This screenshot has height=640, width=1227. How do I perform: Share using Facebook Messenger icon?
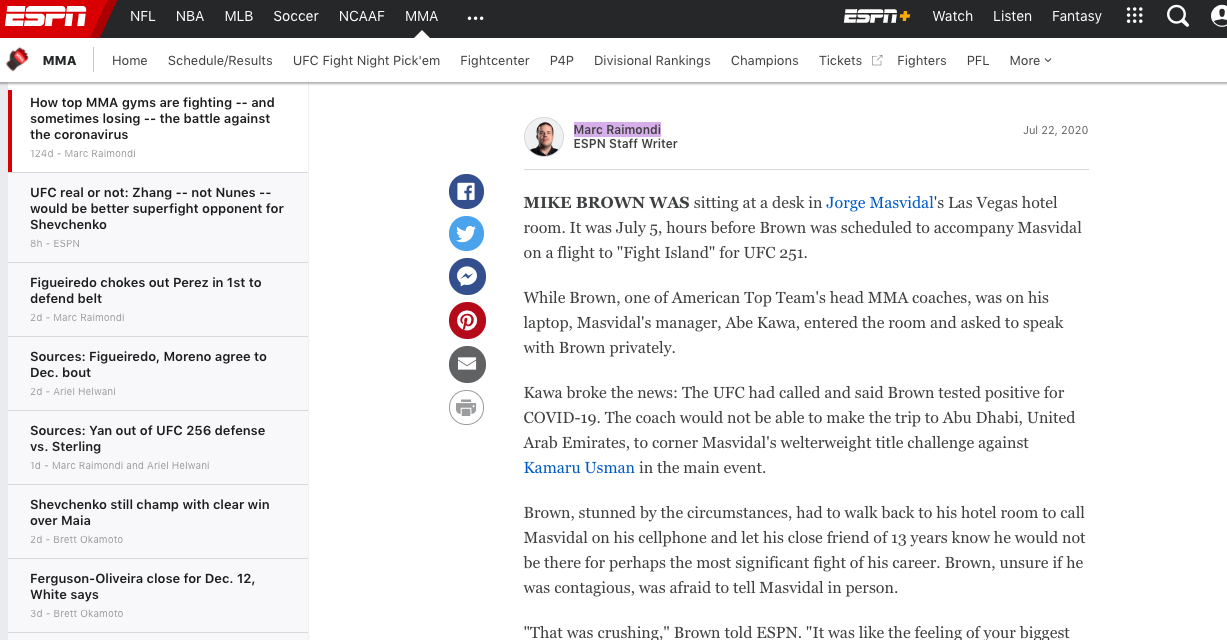(466, 277)
